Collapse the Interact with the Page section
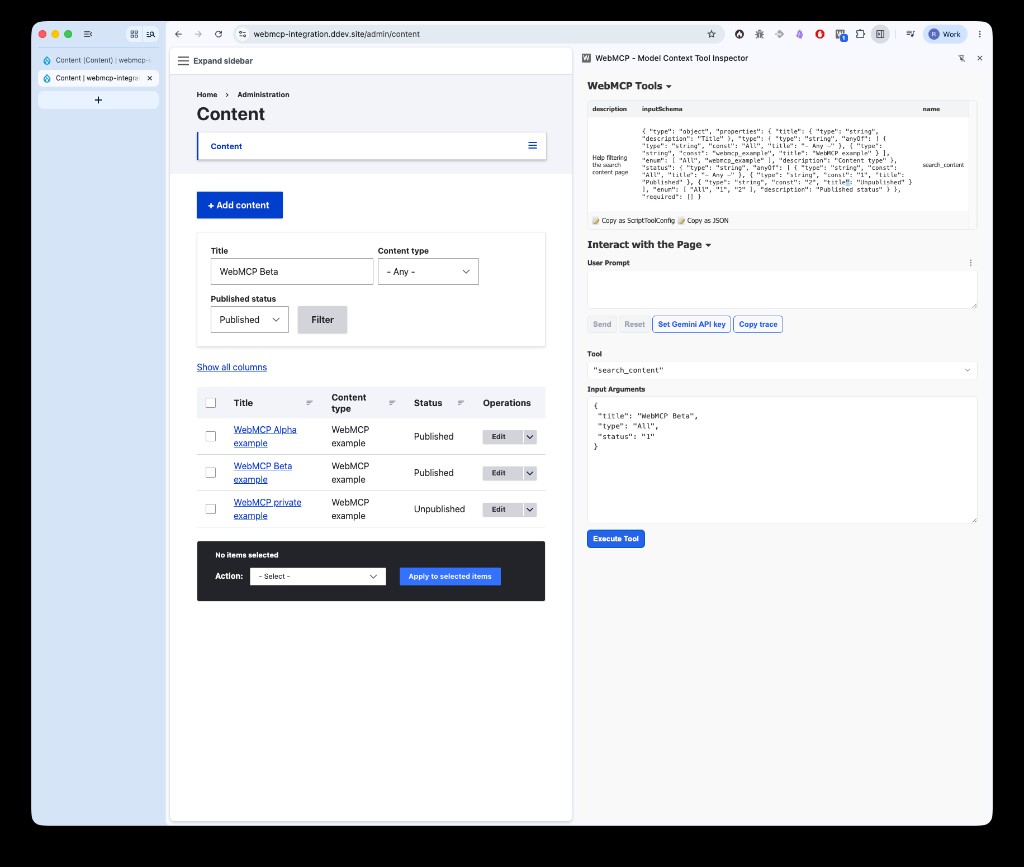1024x867 pixels. [x=649, y=245]
